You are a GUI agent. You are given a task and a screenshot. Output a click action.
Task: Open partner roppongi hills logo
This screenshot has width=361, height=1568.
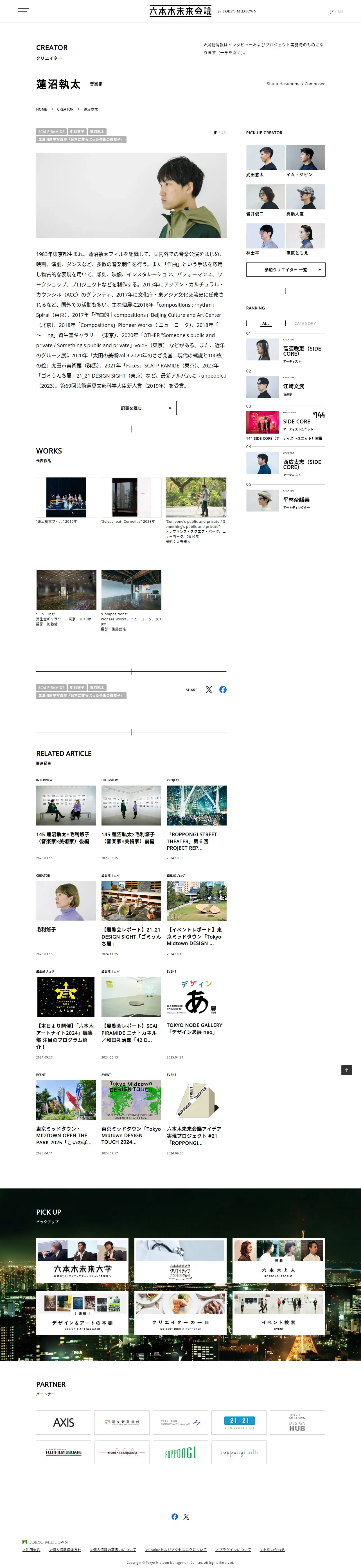coord(239,1452)
